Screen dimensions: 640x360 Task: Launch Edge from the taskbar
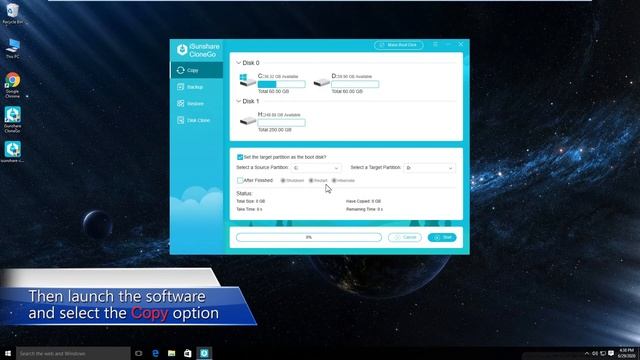[x=156, y=353]
